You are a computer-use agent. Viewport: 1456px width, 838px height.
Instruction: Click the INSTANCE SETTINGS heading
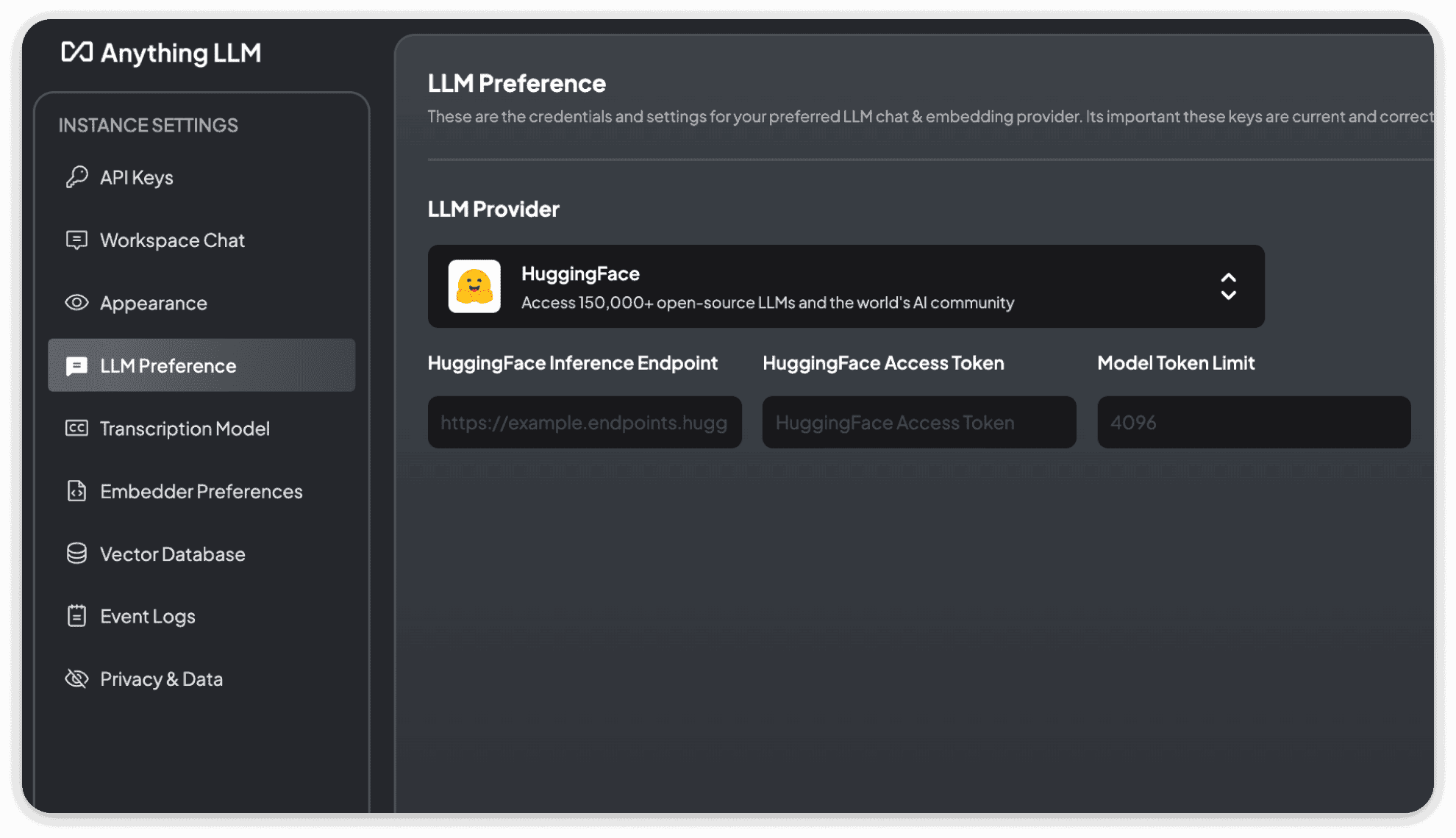(x=149, y=126)
